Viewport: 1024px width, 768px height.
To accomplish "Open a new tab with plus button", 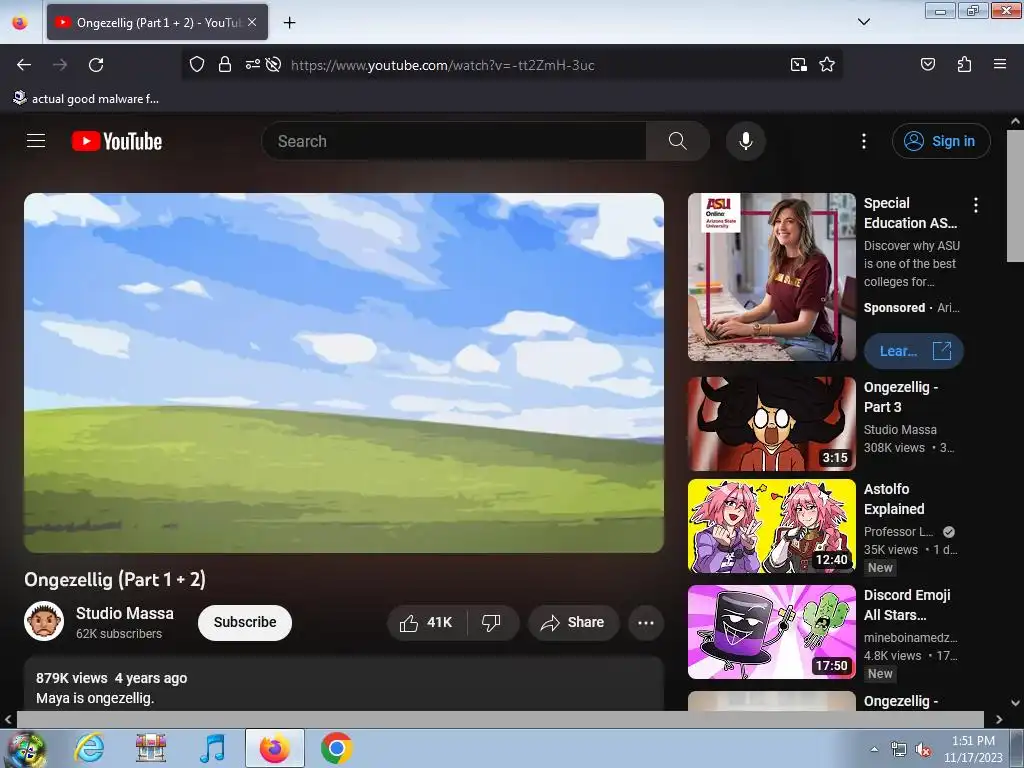I will [289, 22].
